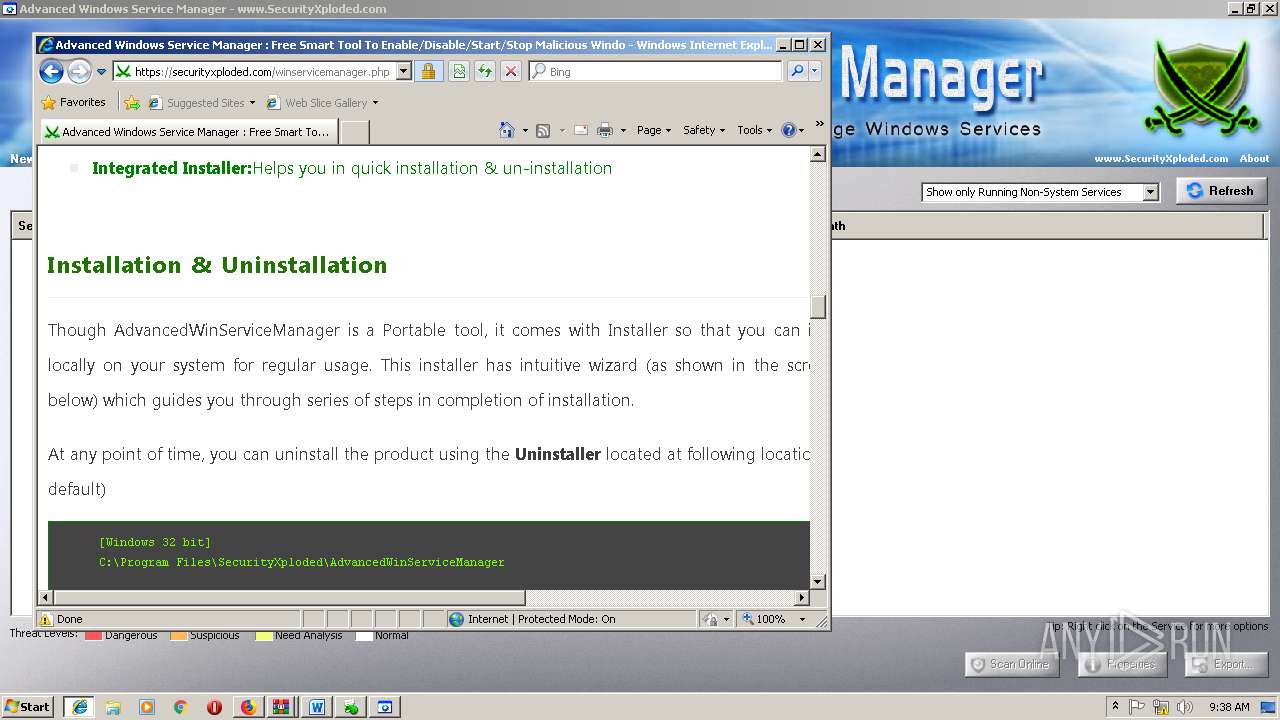Open the Safety menu

[704, 130]
